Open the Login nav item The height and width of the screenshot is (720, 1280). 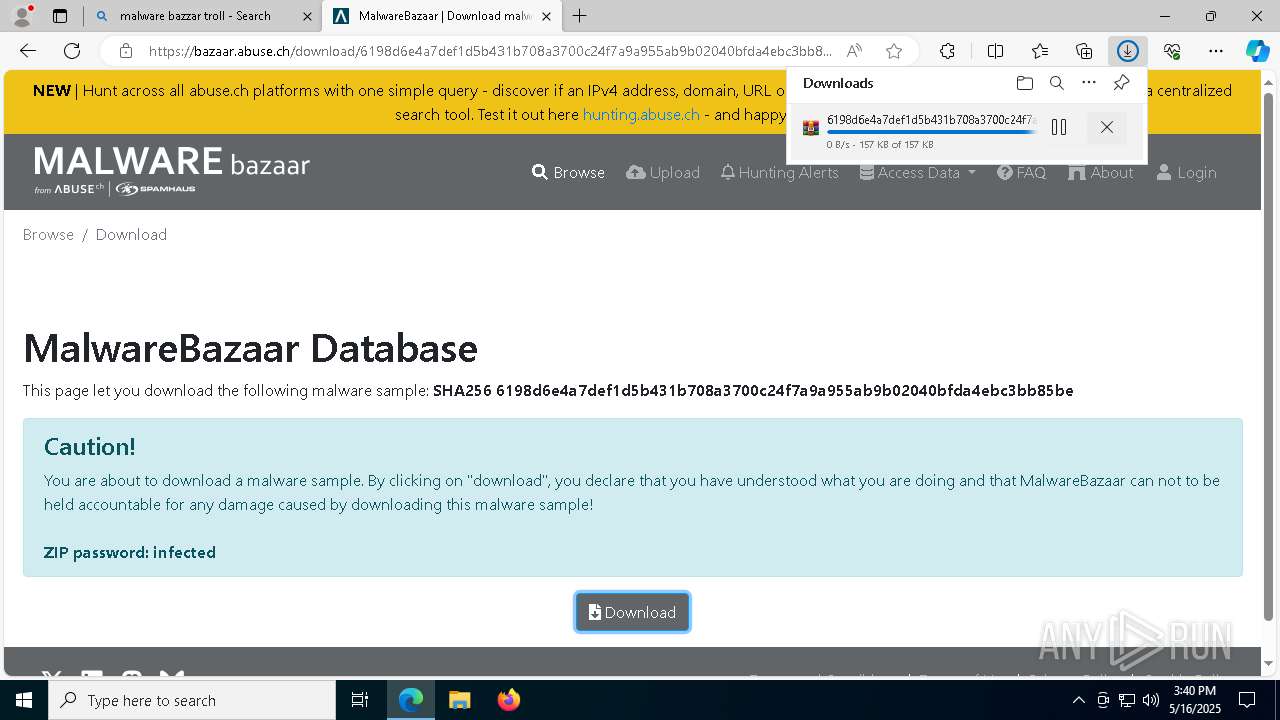coord(1187,172)
